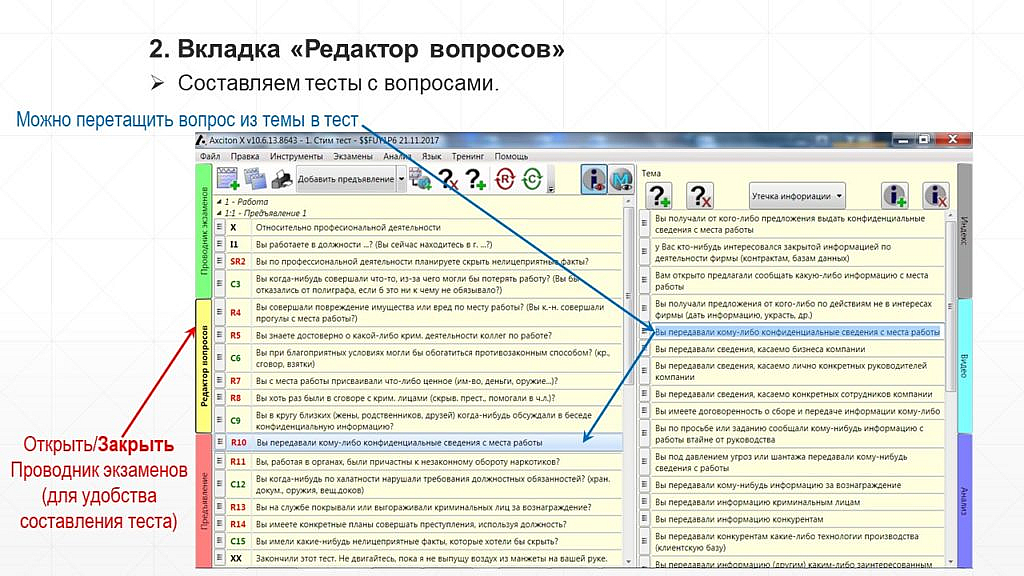Click the row handle beside question R11
The image size is (1024, 576).
[x=220, y=462]
